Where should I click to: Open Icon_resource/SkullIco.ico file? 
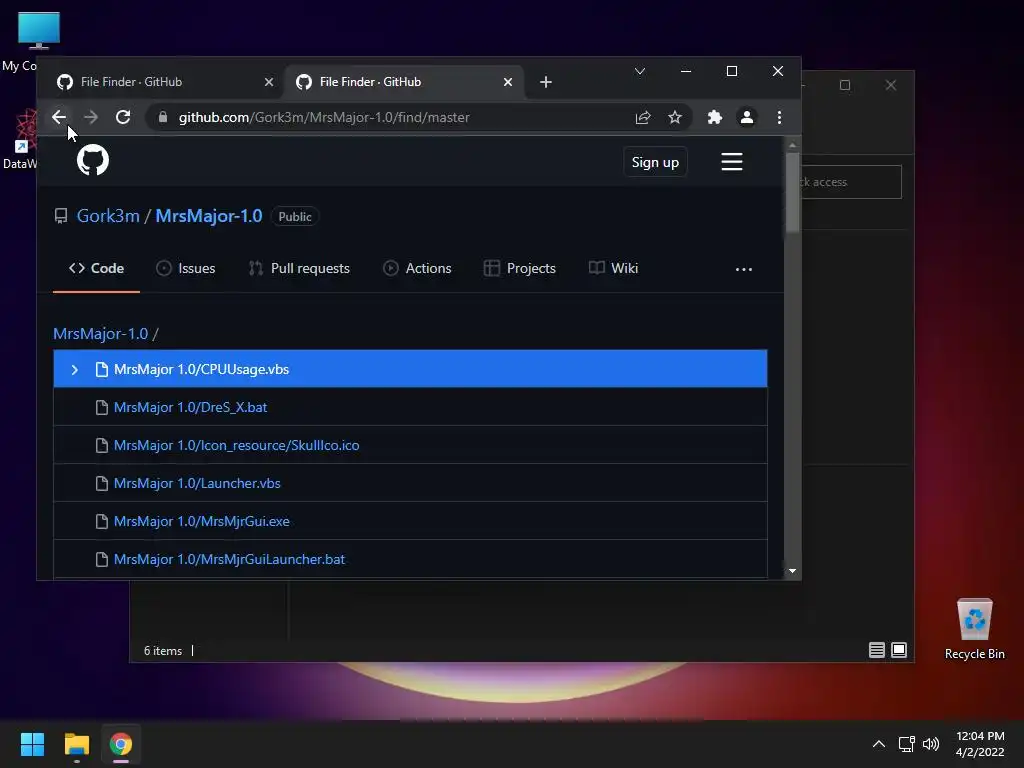click(x=236, y=445)
